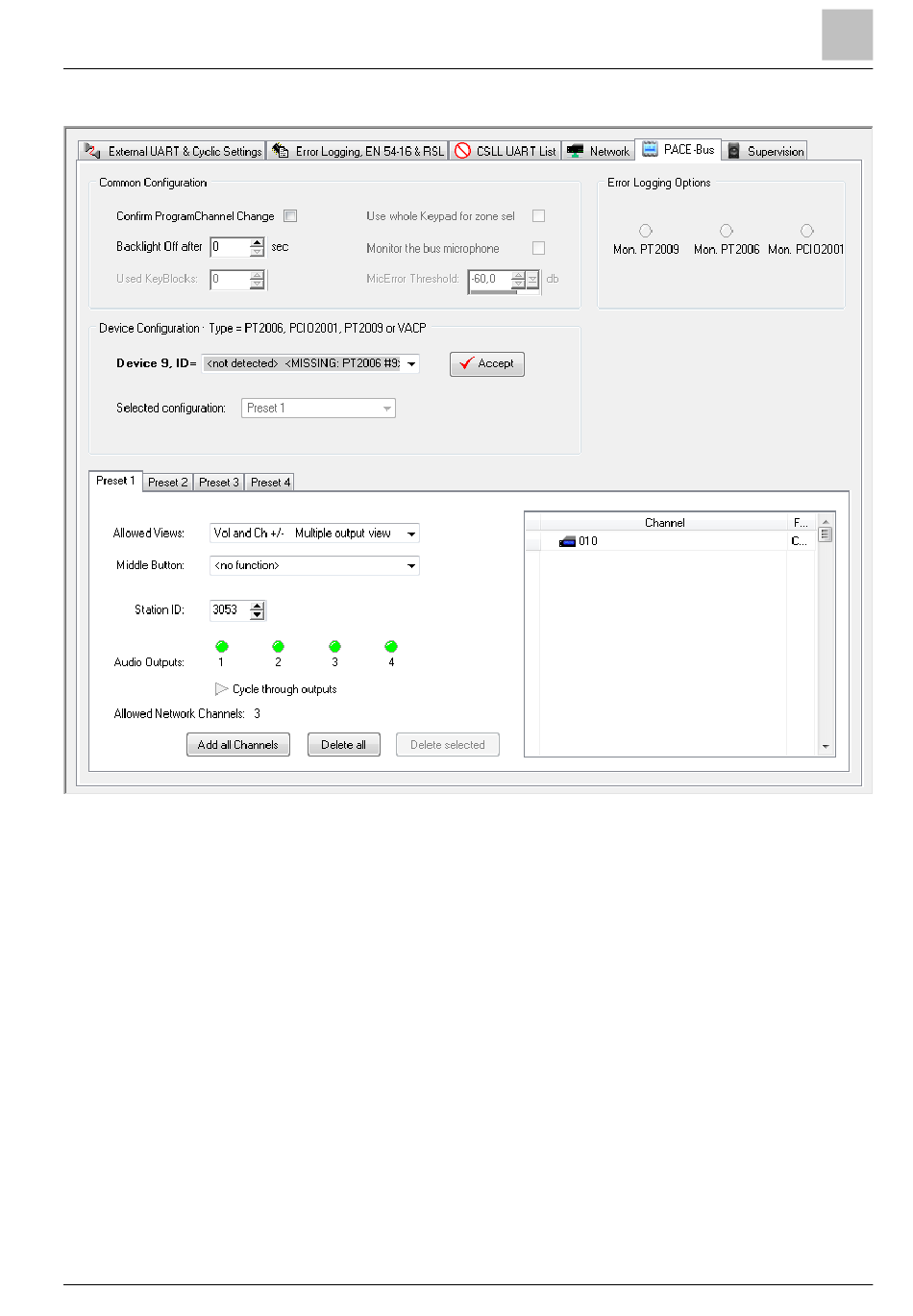
Task: Click the Used KeyBlocks value field
Action: (x=230, y=280)
